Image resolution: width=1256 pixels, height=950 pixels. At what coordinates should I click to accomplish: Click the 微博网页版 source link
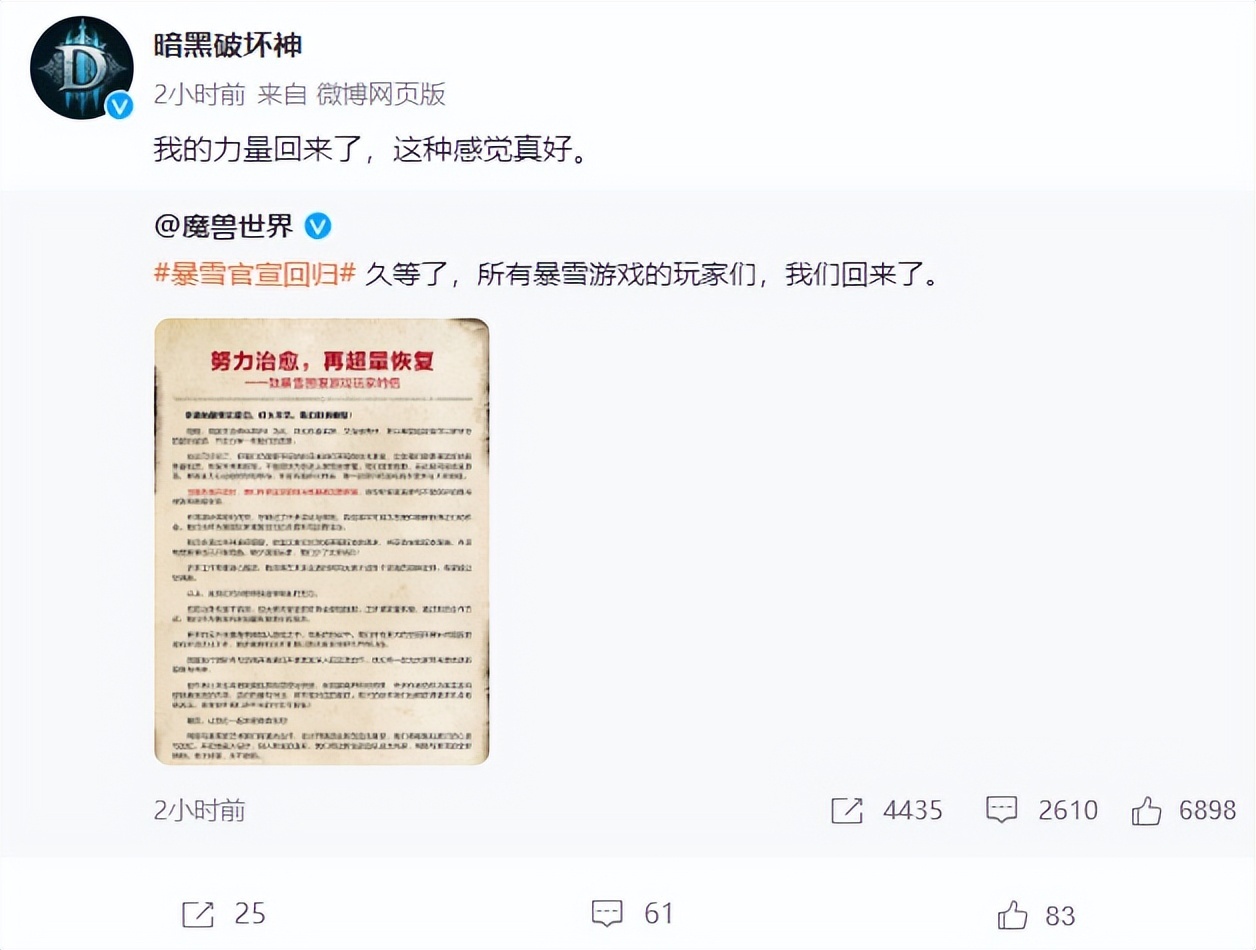(381, 95)
